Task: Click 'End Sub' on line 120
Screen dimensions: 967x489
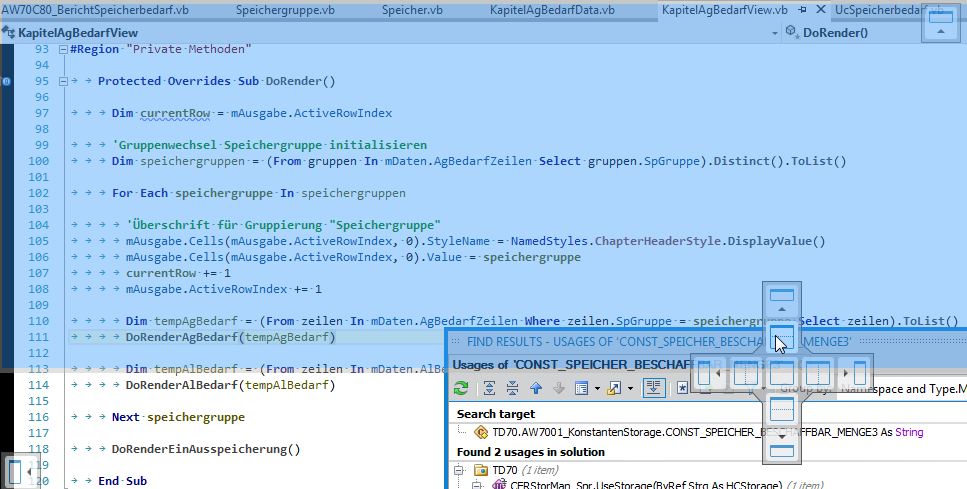Action: [x=122, y=481]
